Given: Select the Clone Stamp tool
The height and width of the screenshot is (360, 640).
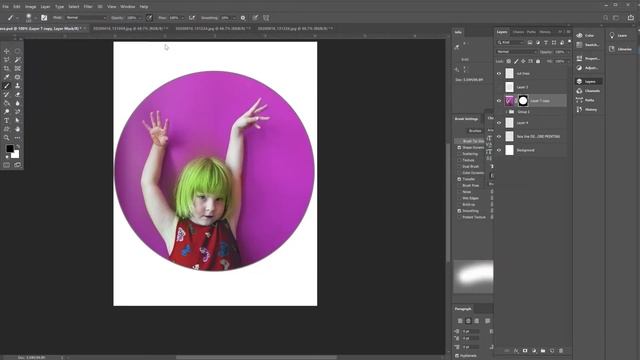Looking at the screenshot, I should (18, 86).
